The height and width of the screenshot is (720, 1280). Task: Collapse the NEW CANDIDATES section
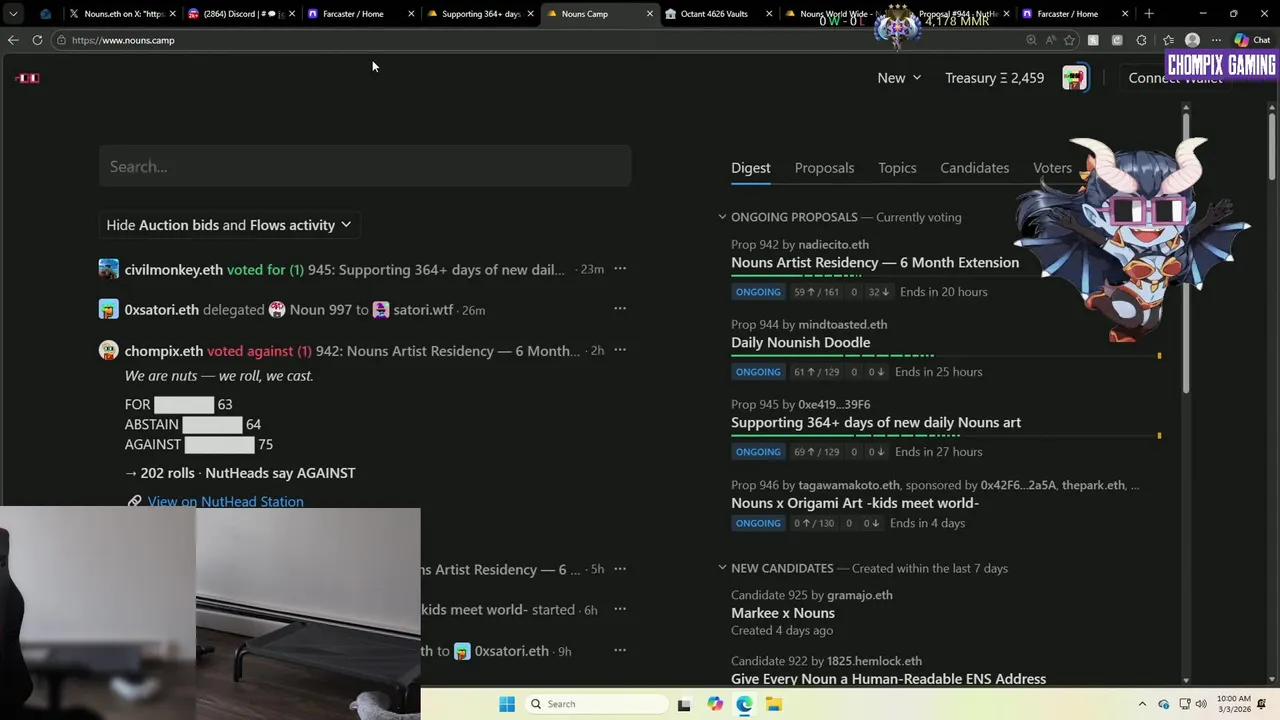pyautogui.click(x=722, y=568)
